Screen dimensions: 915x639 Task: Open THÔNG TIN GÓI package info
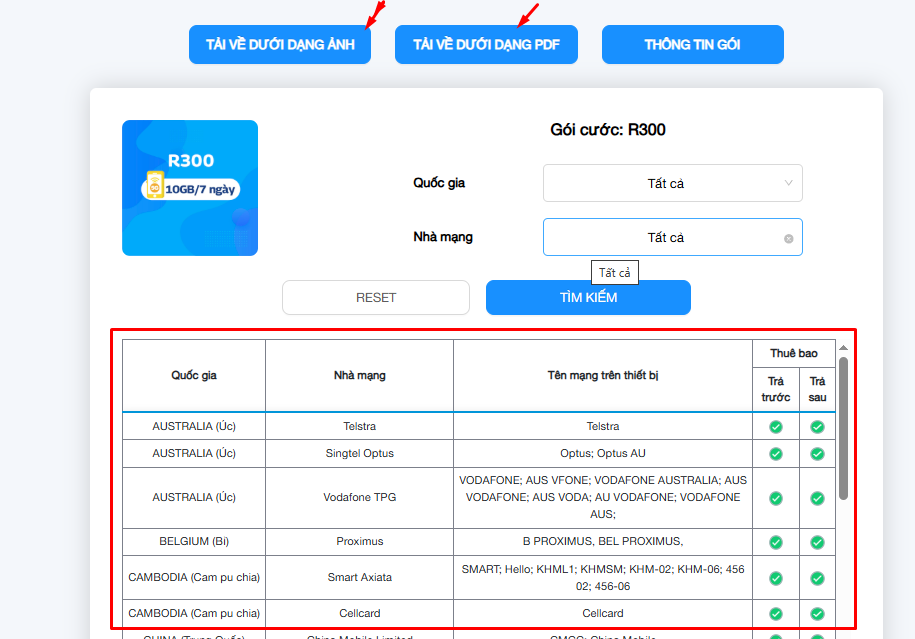[693, 44]
